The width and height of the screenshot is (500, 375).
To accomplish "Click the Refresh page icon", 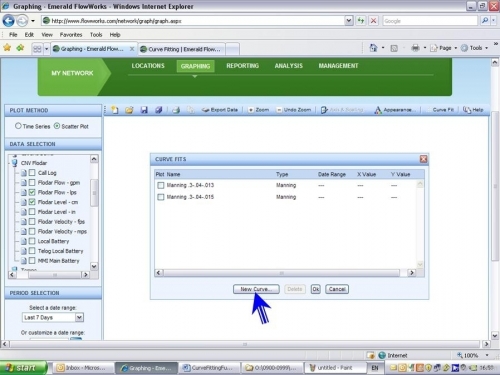I will click(x=361, y=21).
